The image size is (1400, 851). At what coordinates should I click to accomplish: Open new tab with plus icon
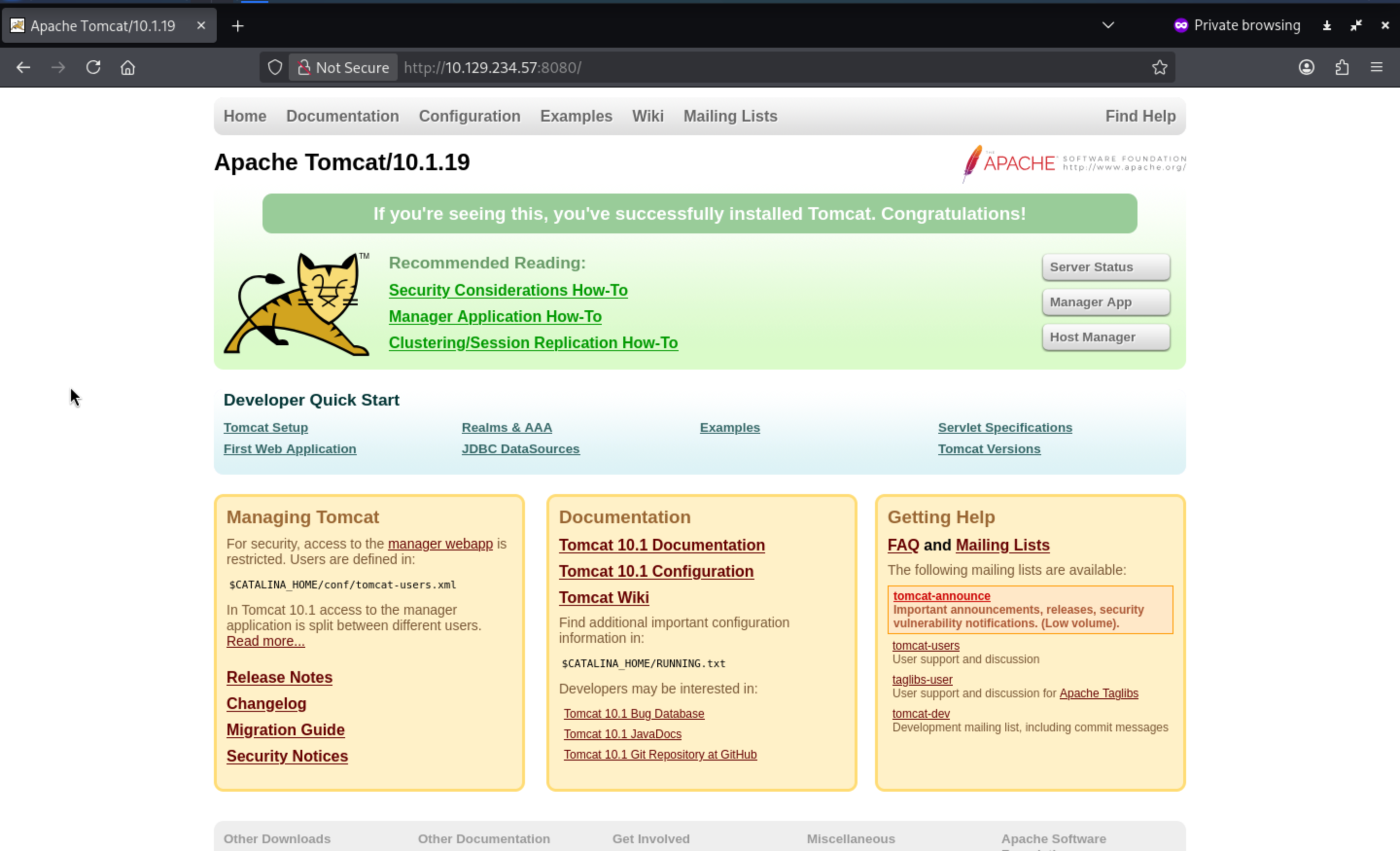click(x=238, y=26)
